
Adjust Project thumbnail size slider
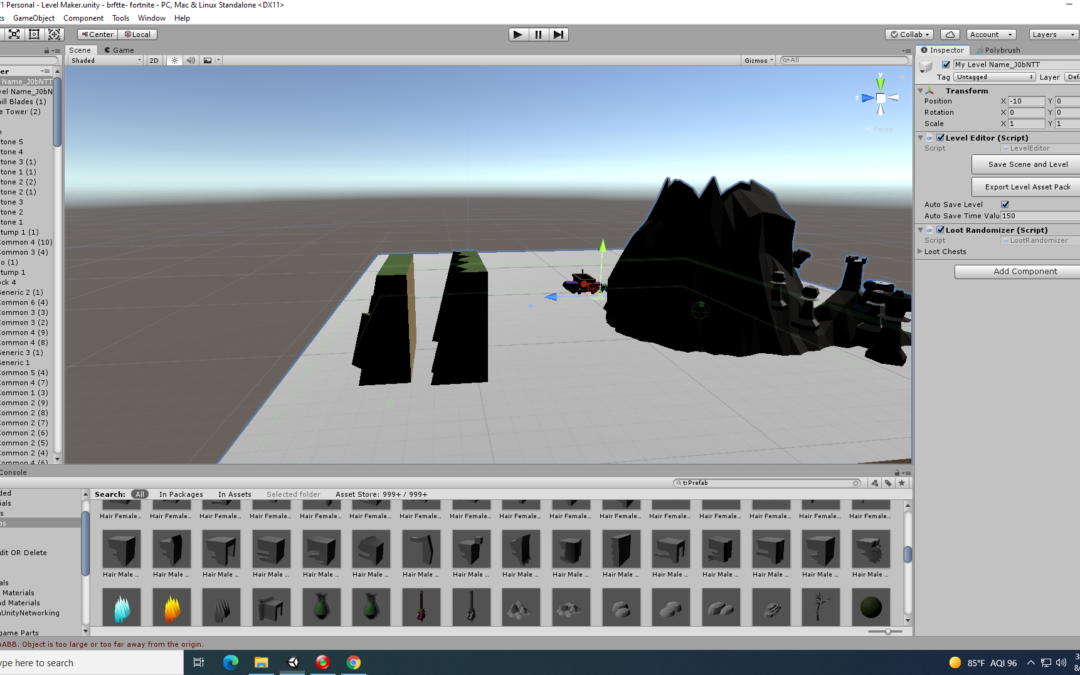[x=886, y=632]
